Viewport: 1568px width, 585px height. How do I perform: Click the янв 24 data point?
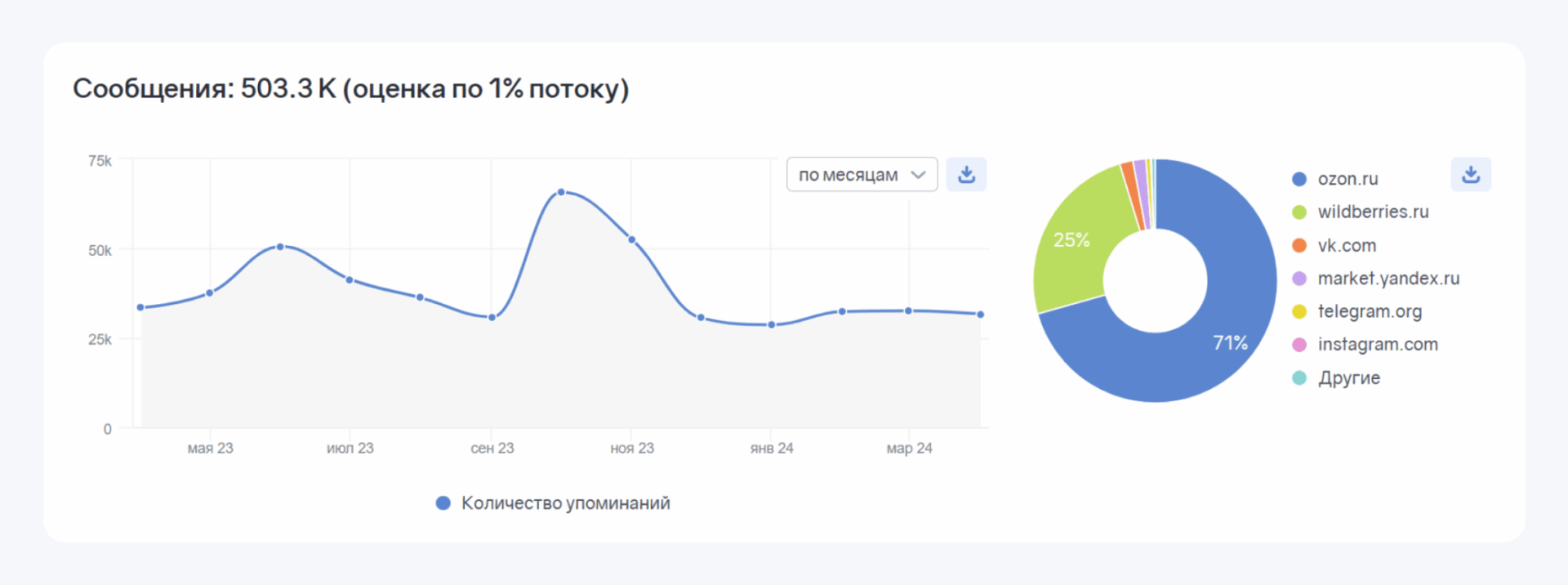point(772,325)
